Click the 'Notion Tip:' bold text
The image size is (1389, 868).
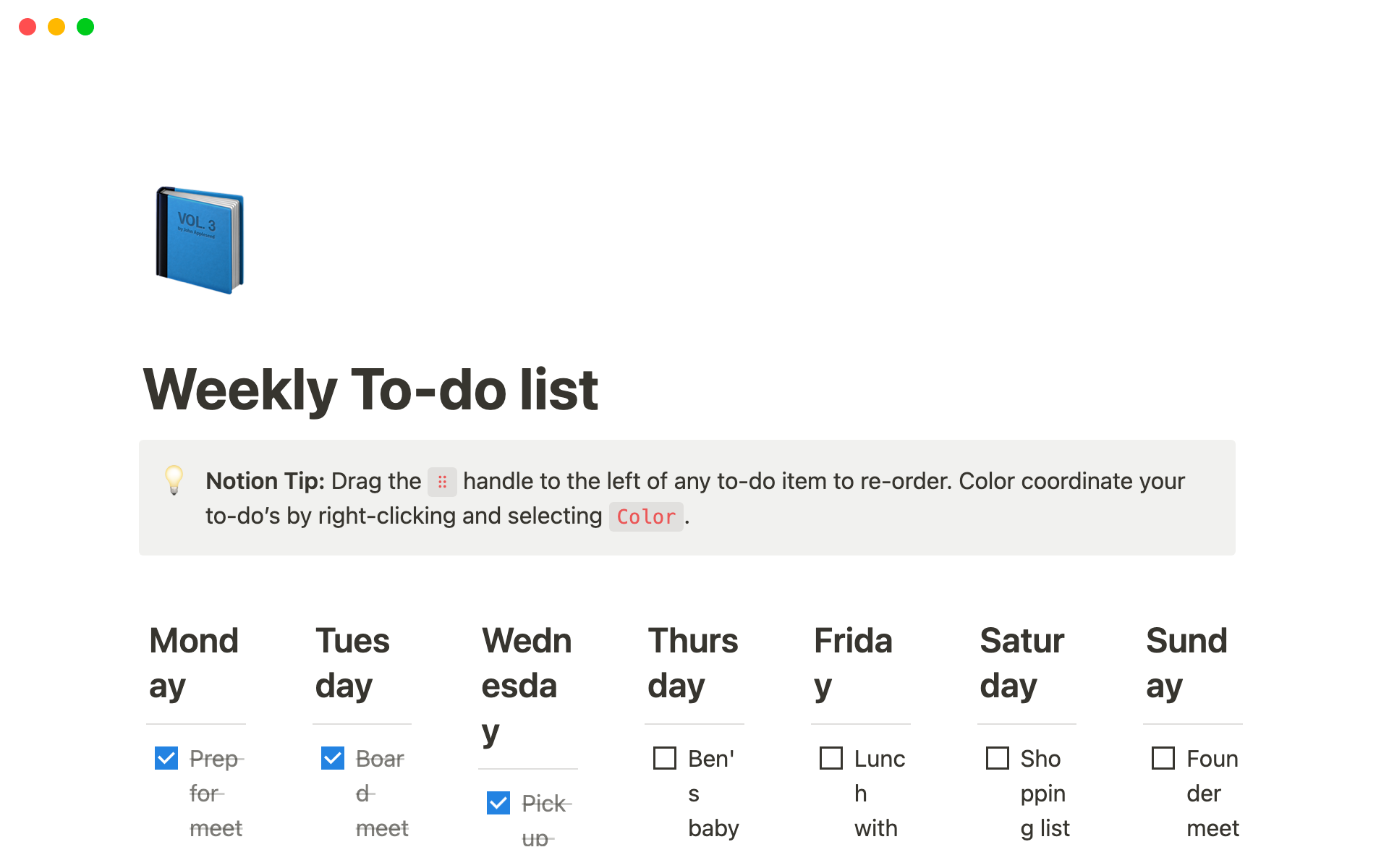(x=265, y=481)
